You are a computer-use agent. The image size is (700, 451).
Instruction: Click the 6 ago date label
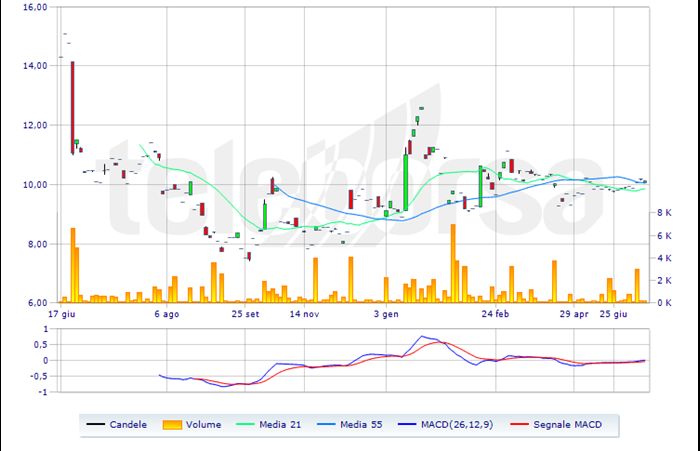(x=167, y=314)
